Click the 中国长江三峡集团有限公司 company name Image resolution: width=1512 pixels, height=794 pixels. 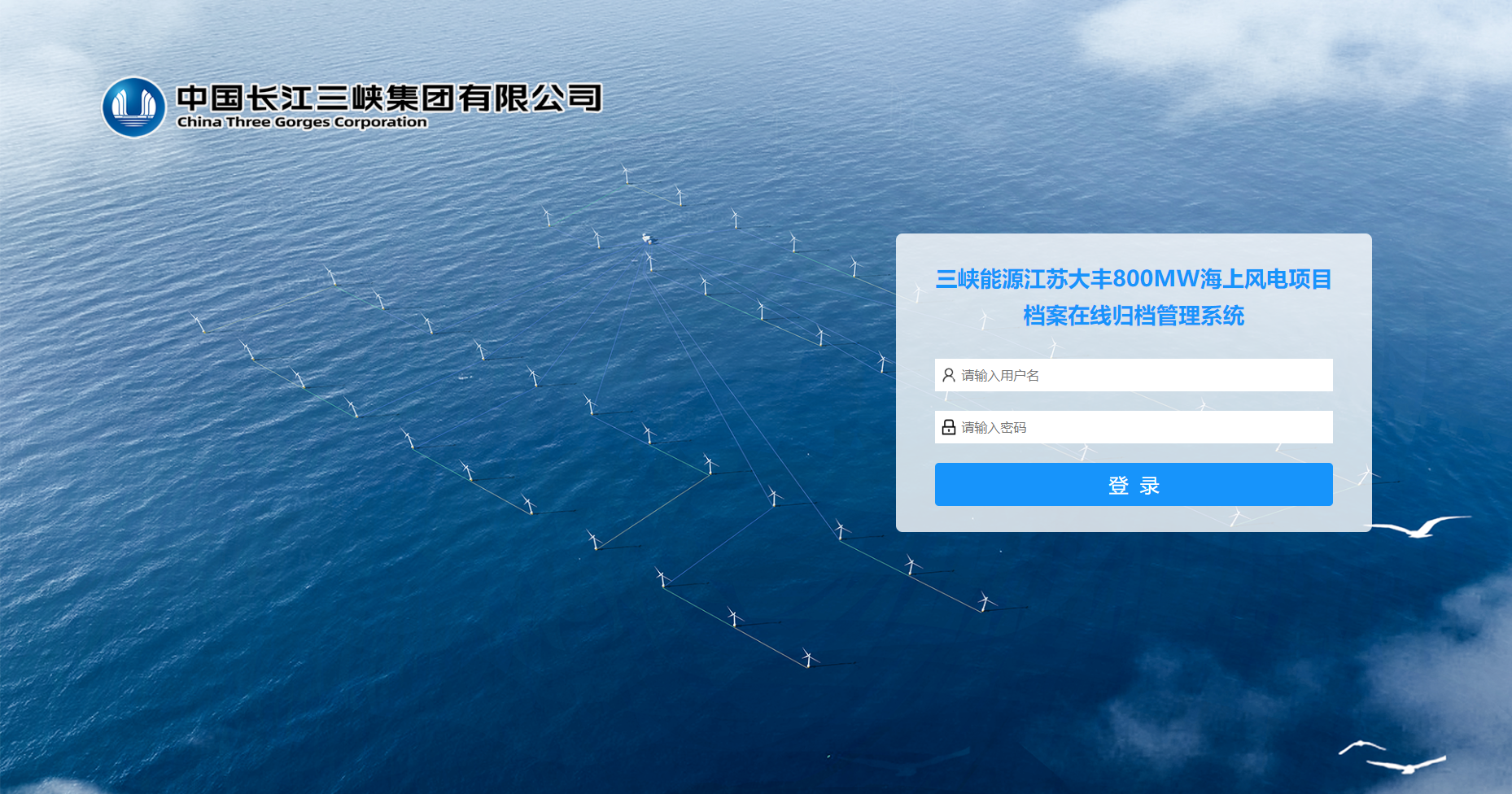click(x=389, y=98)
